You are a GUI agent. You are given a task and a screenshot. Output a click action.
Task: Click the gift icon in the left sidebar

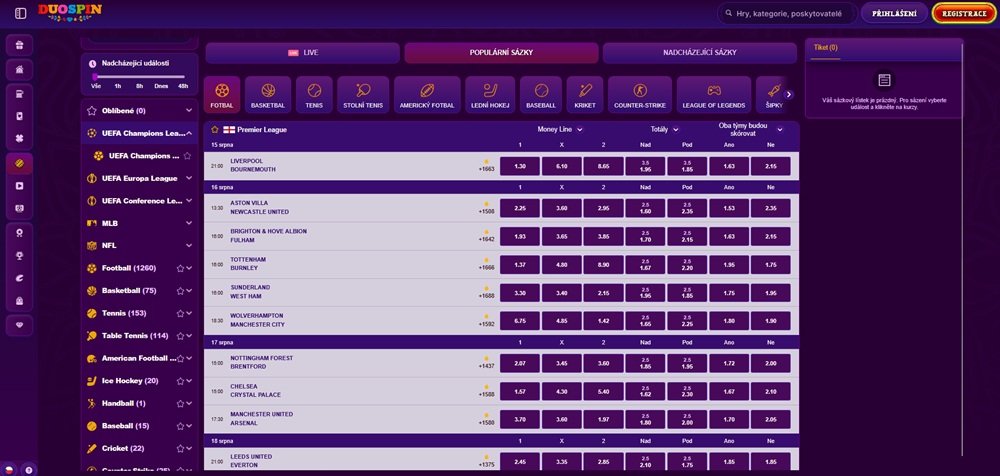pos(19,45)
